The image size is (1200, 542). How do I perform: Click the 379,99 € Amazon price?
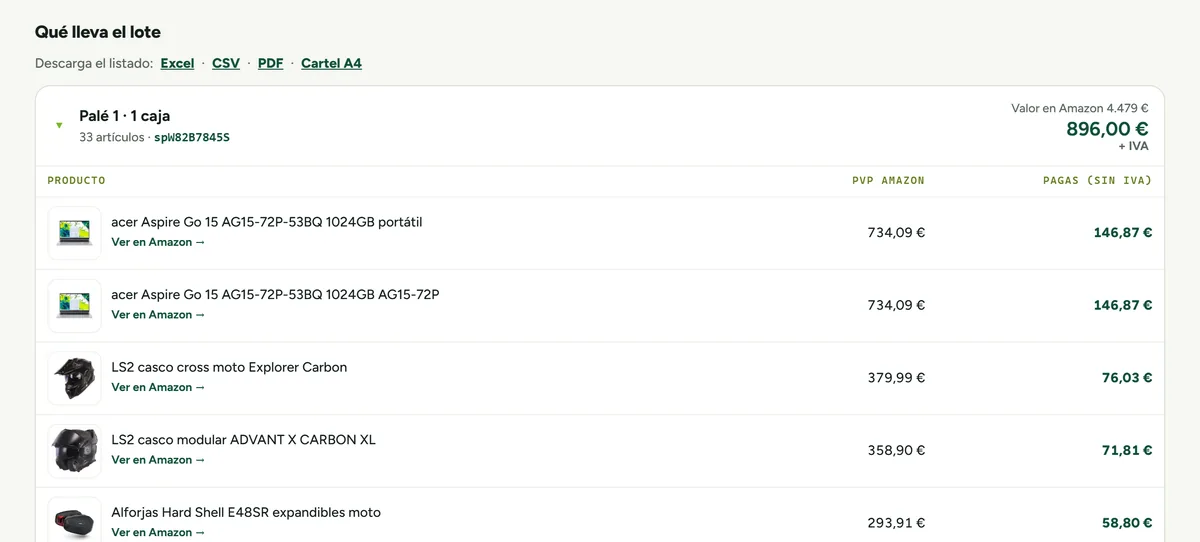click(896, 378)
